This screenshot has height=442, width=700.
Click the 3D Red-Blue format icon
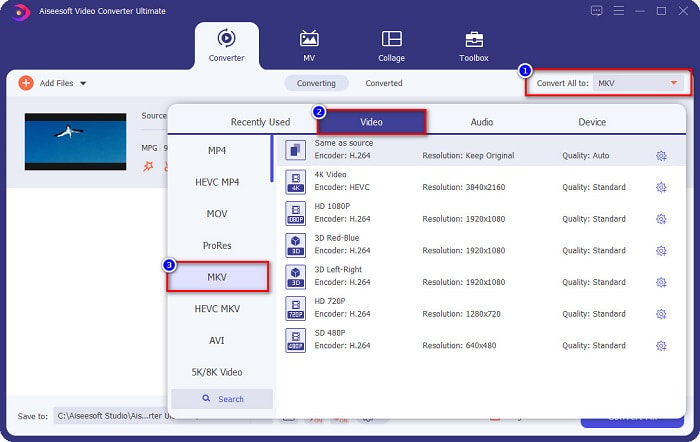click(295, 244)
